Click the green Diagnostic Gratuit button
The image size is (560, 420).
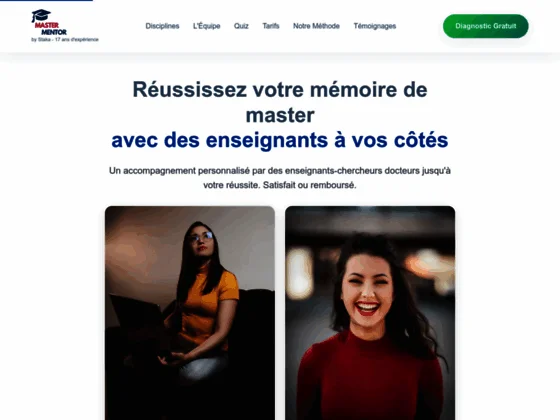[485, 26]
